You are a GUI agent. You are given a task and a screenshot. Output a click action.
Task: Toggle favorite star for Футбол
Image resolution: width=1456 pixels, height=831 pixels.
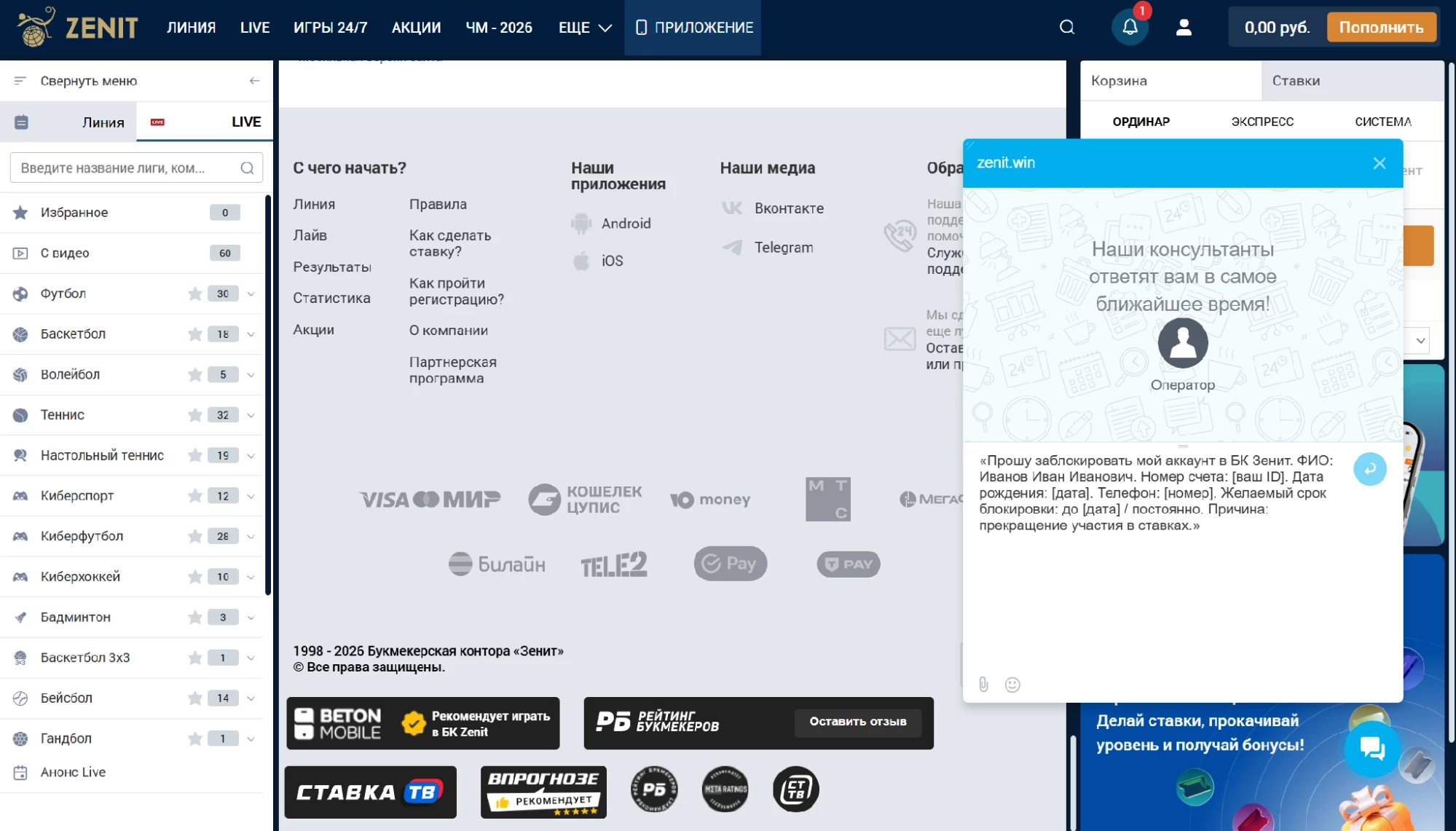tap(194, 294)
